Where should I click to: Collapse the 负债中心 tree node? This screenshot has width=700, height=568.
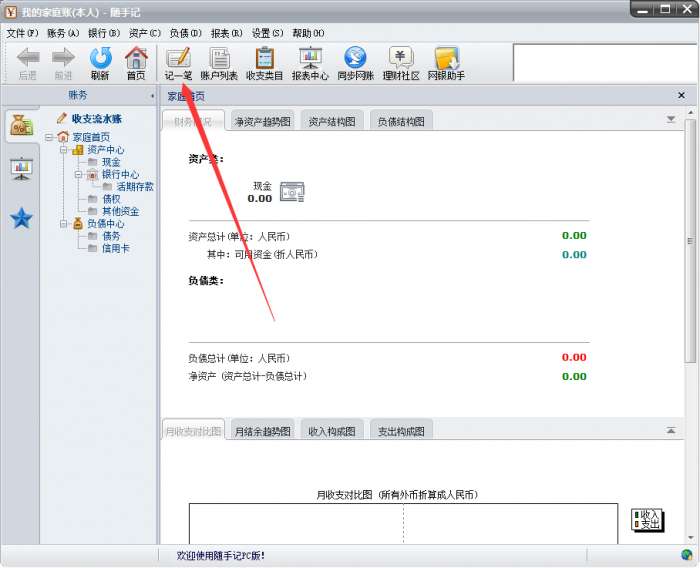(64, 223)
